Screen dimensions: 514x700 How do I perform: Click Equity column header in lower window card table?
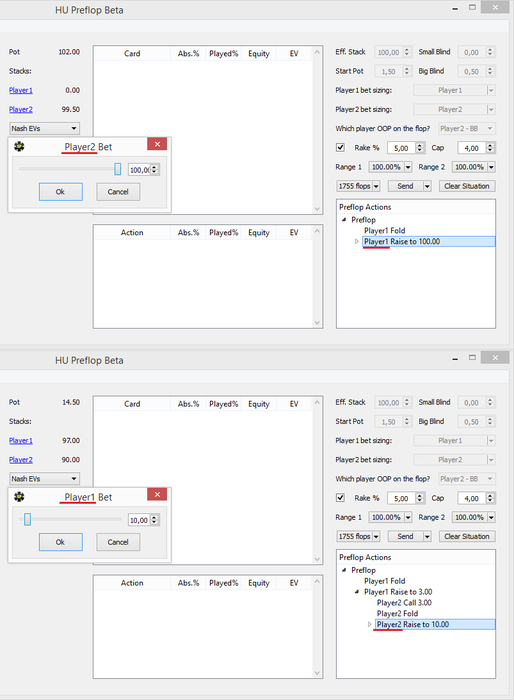tap(259, 404)
